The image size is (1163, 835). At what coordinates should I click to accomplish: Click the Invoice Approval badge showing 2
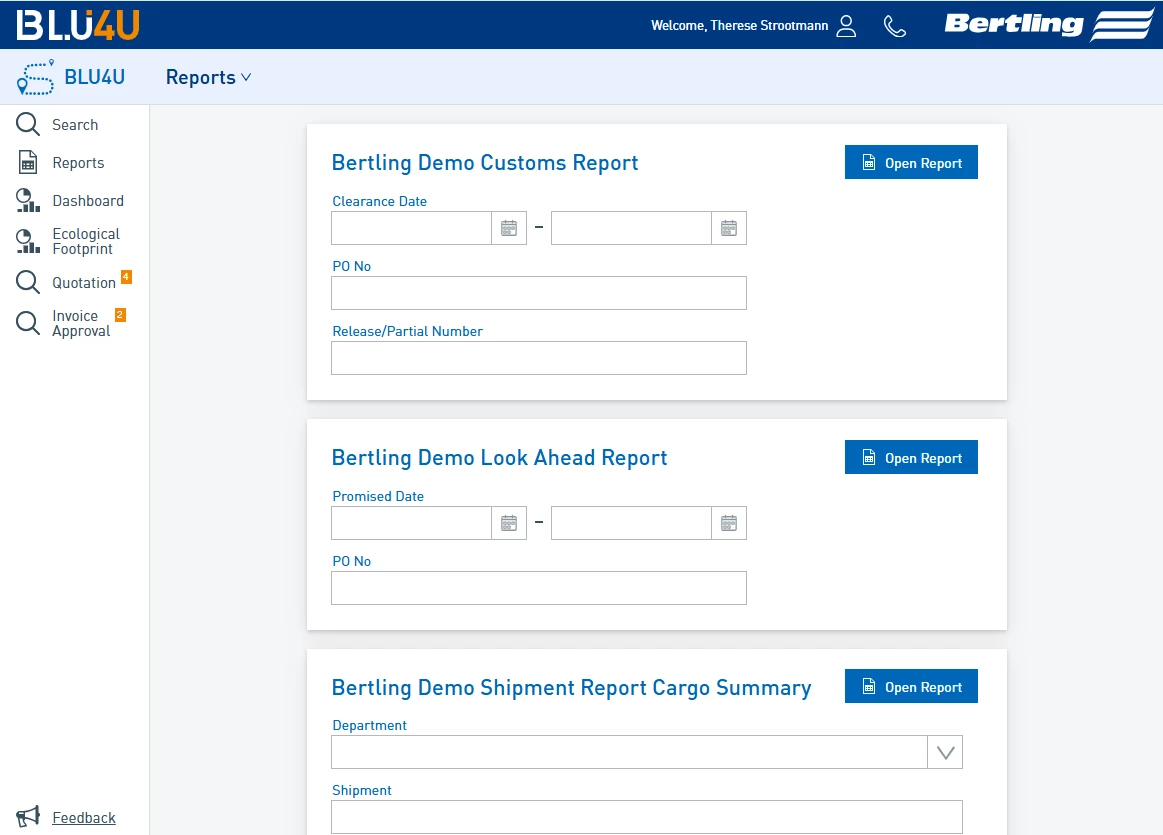point(120,314)
